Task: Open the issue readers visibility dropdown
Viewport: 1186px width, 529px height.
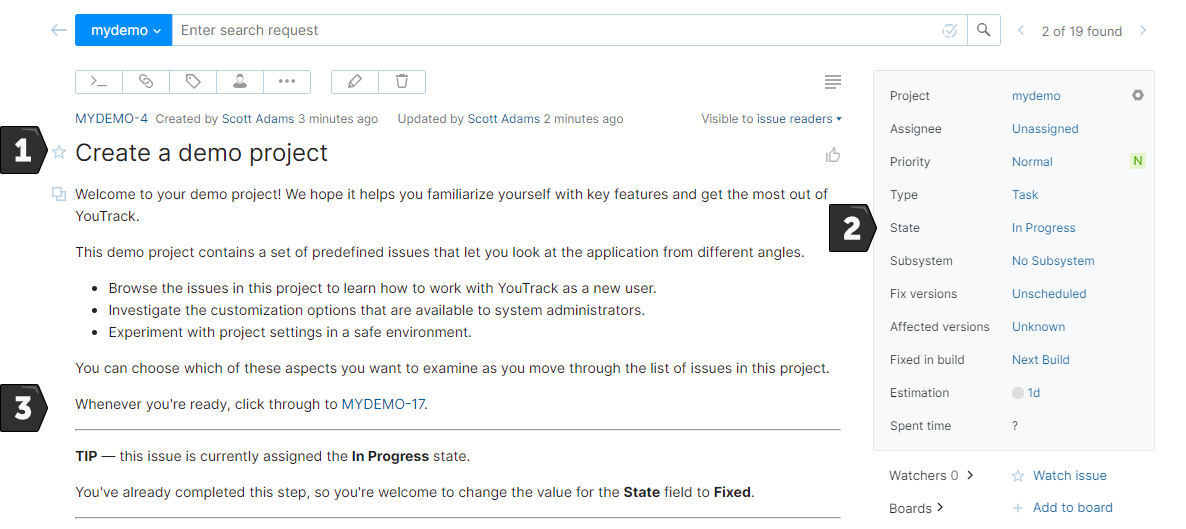Action: [799, 119]
